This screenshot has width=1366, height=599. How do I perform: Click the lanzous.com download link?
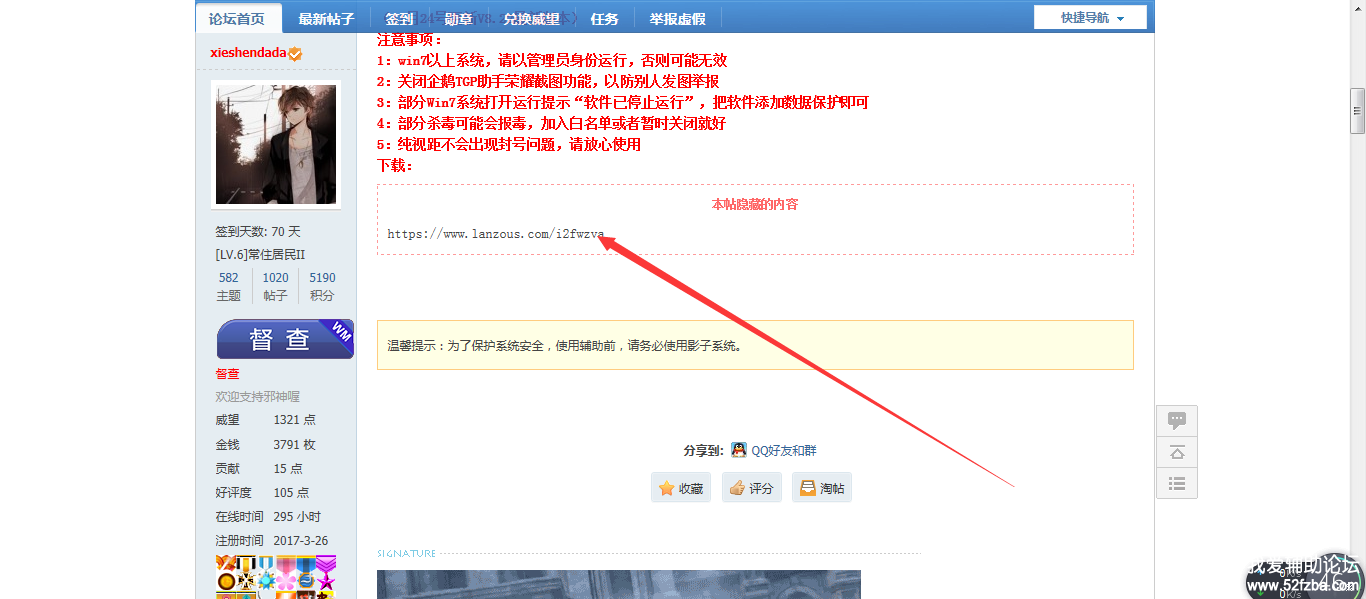[496, 234]
